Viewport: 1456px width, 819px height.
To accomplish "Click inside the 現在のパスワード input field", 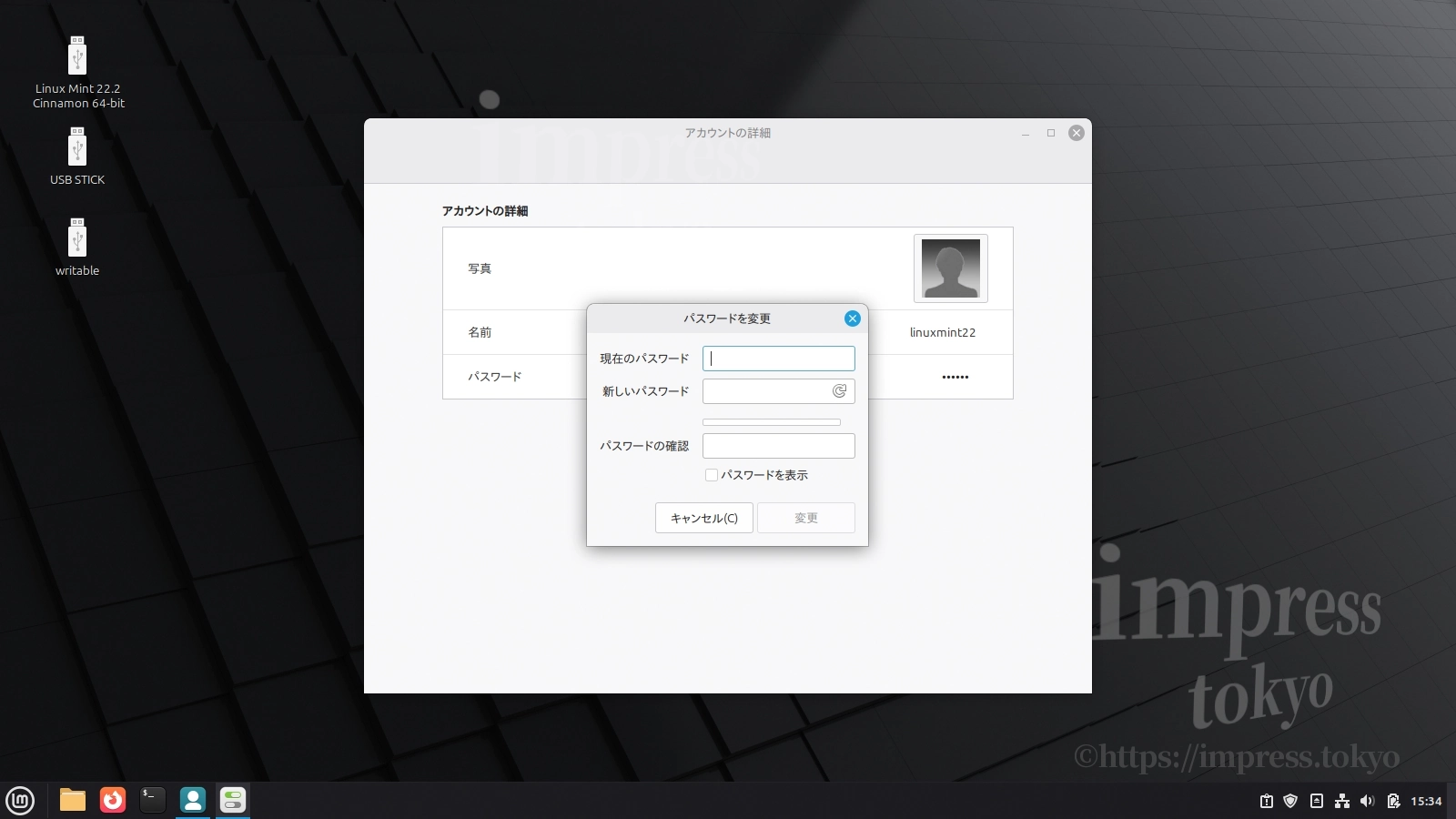I will (778, 358).
